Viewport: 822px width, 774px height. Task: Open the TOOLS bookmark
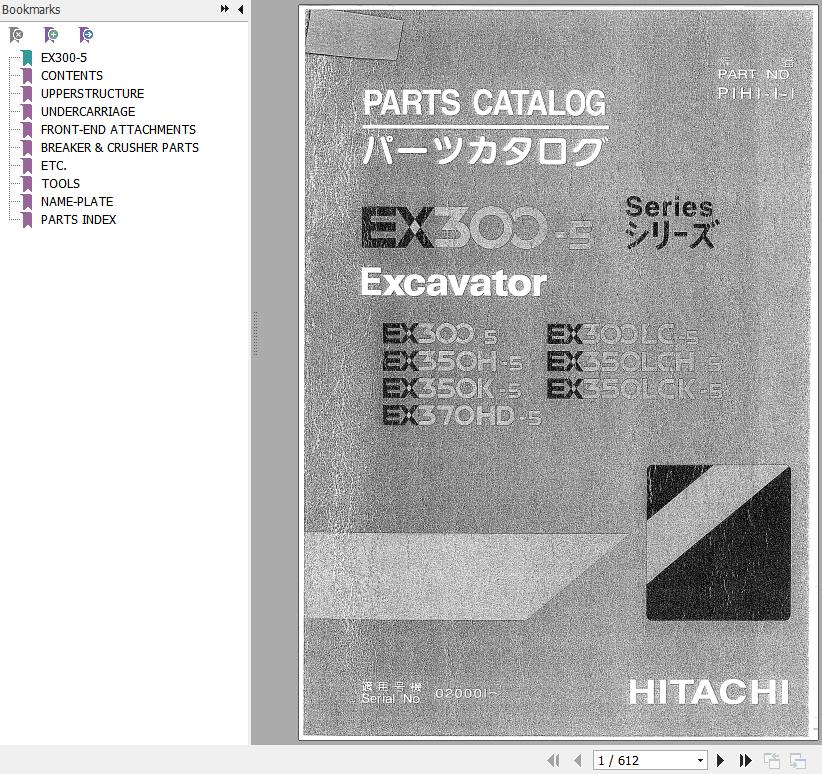tap(60, 184)
